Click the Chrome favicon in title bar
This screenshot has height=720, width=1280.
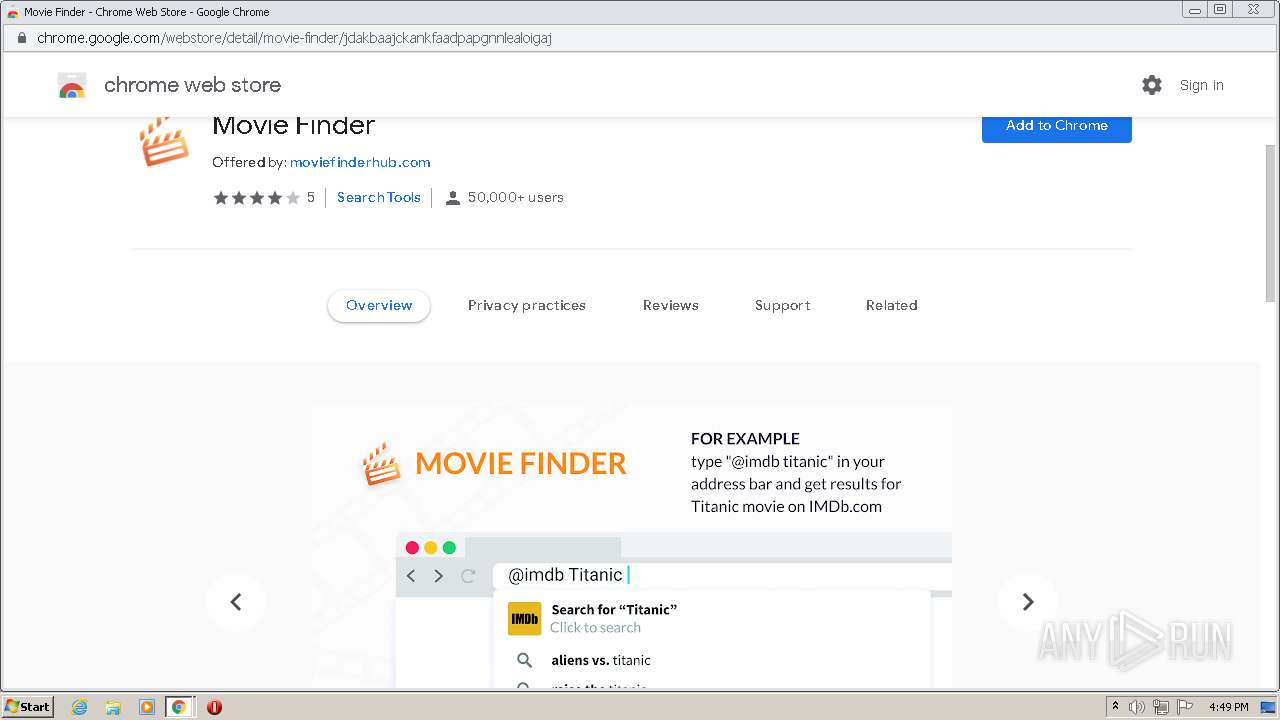tap(12, 12)
